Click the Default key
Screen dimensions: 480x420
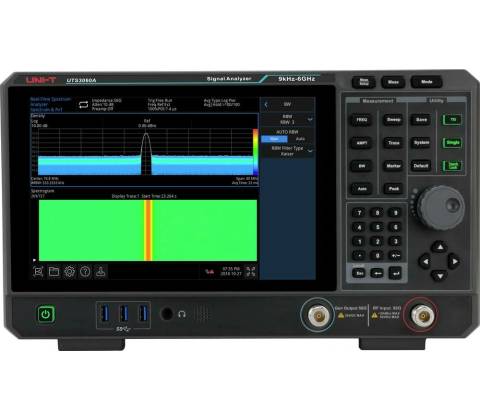[421, 166]
